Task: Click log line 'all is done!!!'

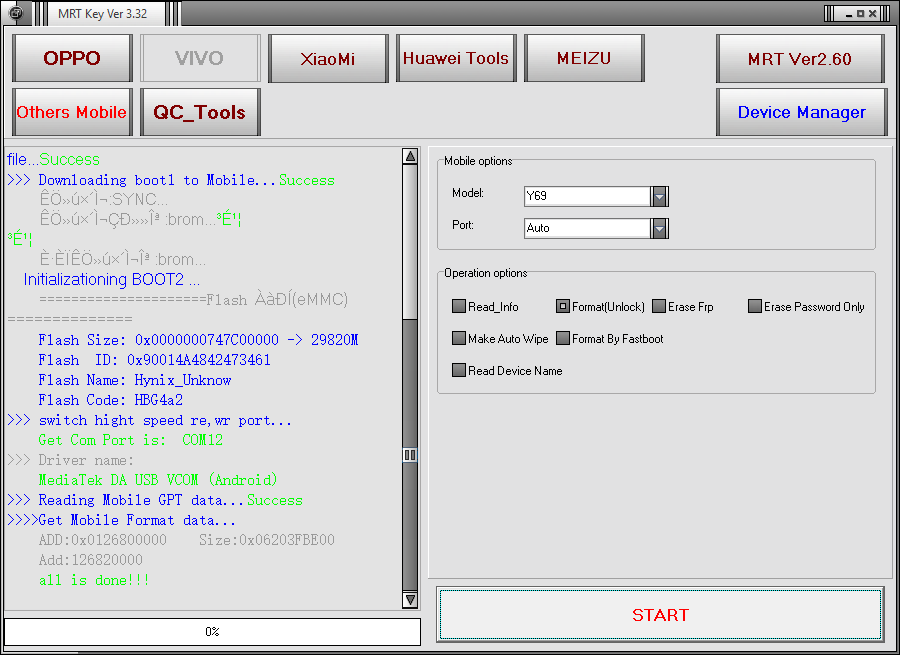Action: (x=94, y=580)
